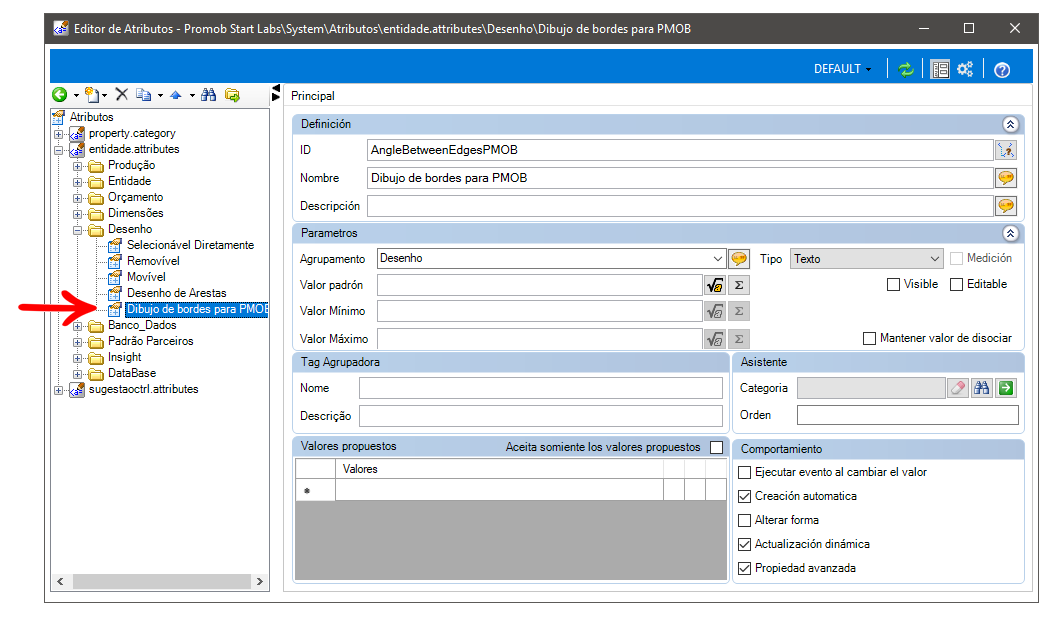Click the tree's horizontal scrollbar thumb
The image size is (1043, 620).
tap(162, 581)
